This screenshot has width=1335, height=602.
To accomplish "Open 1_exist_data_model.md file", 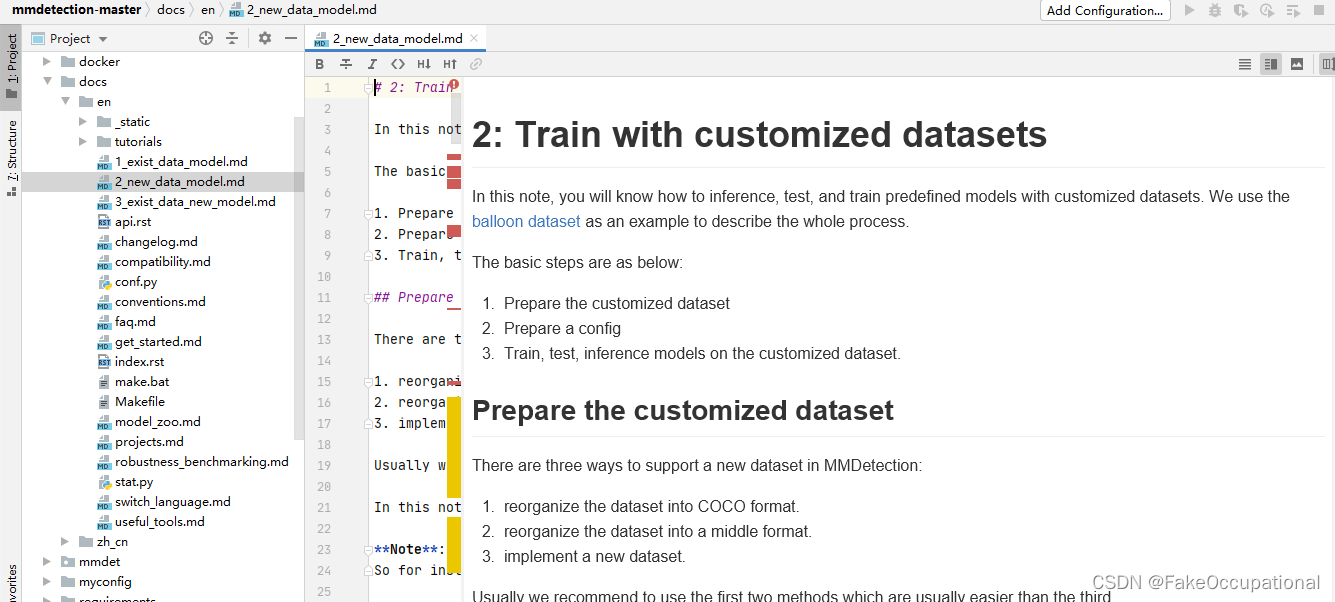I will coord(180,161).
